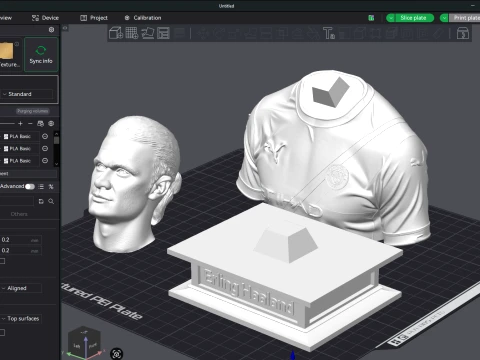This screenshot has width=480, height=360.
Task: Click the green icon left of Slice plate
Action: pyautogui.click(x=371, y=18)
